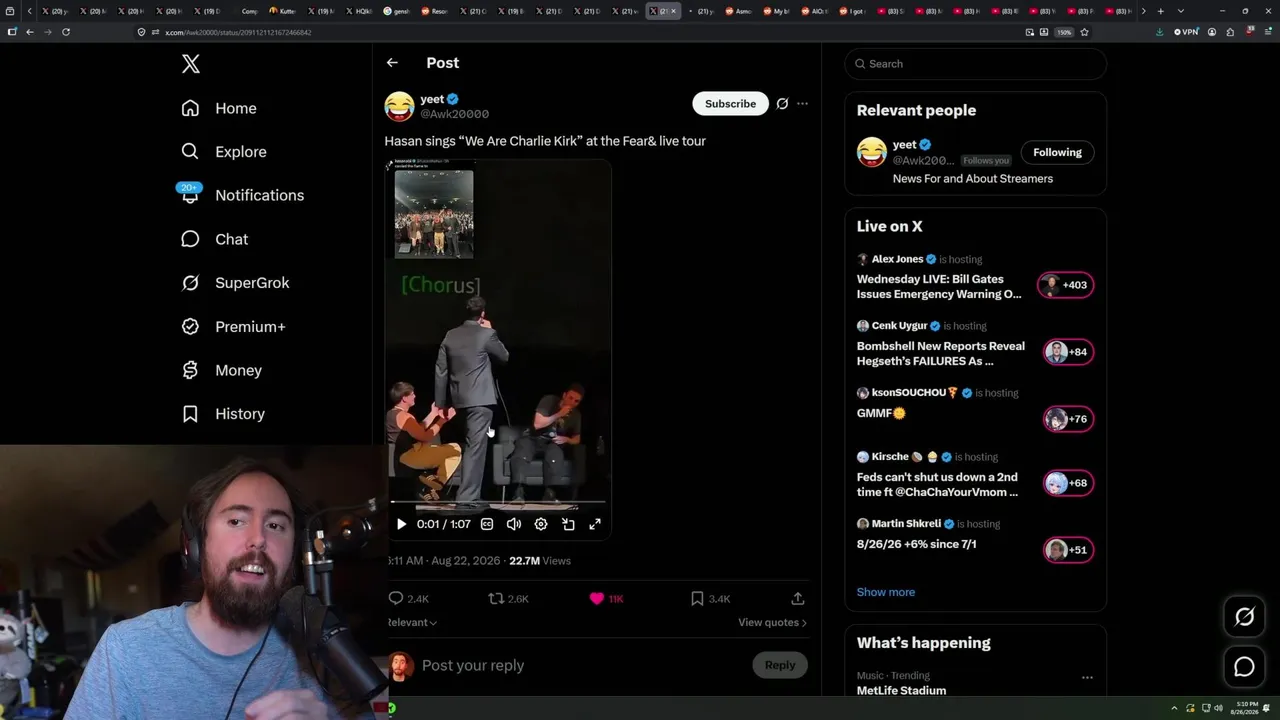Open Chat from the sidebar
Screen dimensions: 1280x720
click(214, 239)
